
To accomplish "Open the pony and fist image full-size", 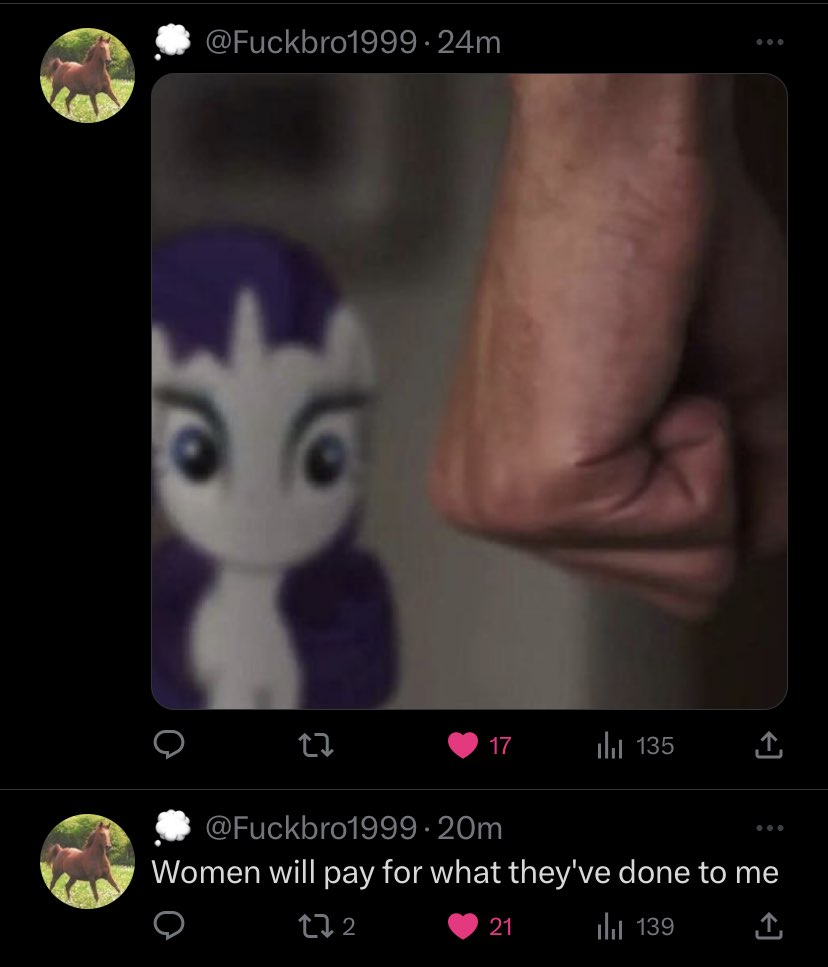I will coord(469,391).
